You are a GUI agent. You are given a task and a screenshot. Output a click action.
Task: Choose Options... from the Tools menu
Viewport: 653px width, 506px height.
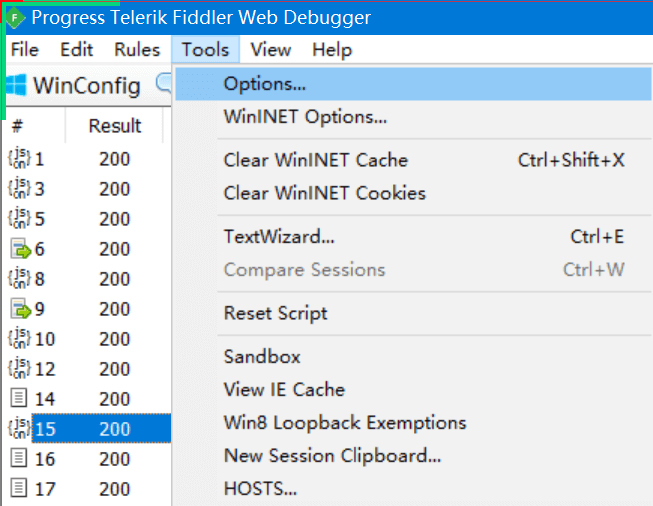pos(265,84)
